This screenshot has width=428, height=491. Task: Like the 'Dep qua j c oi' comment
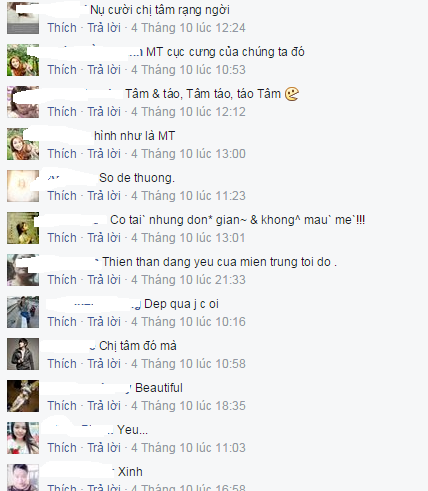[x=62, y=322]
